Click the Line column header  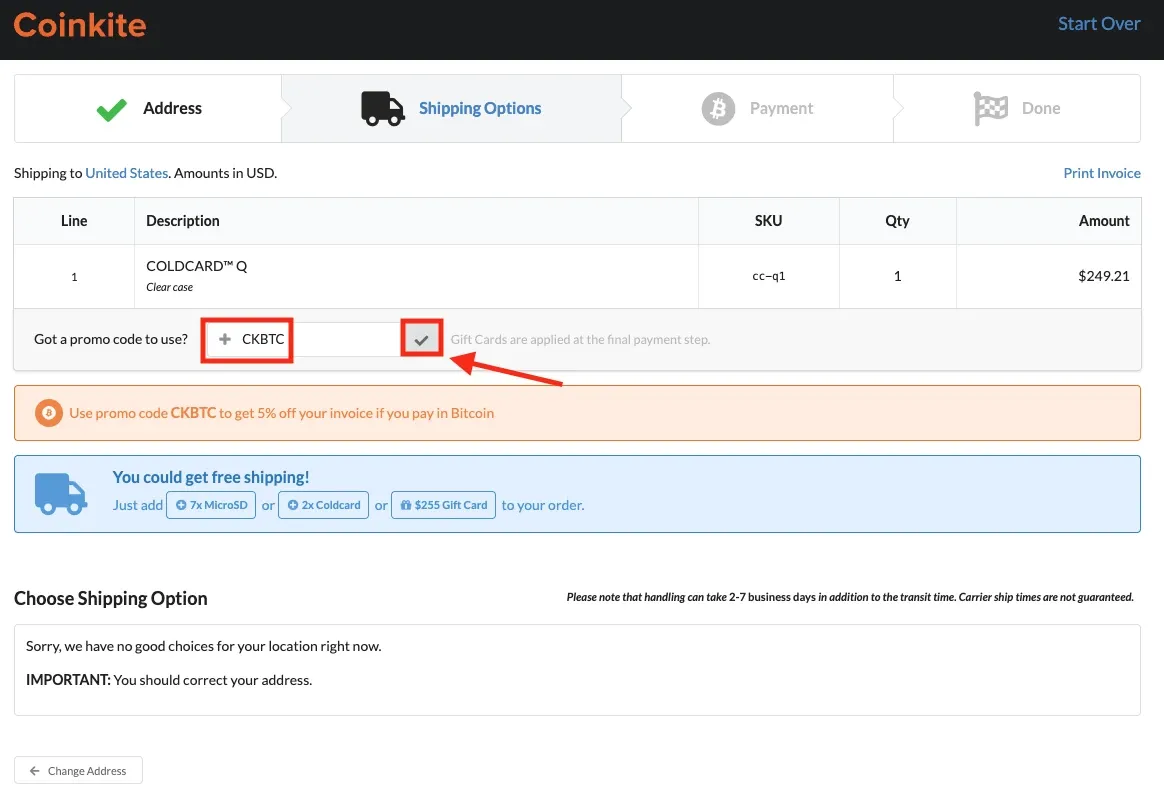point(74,221)
